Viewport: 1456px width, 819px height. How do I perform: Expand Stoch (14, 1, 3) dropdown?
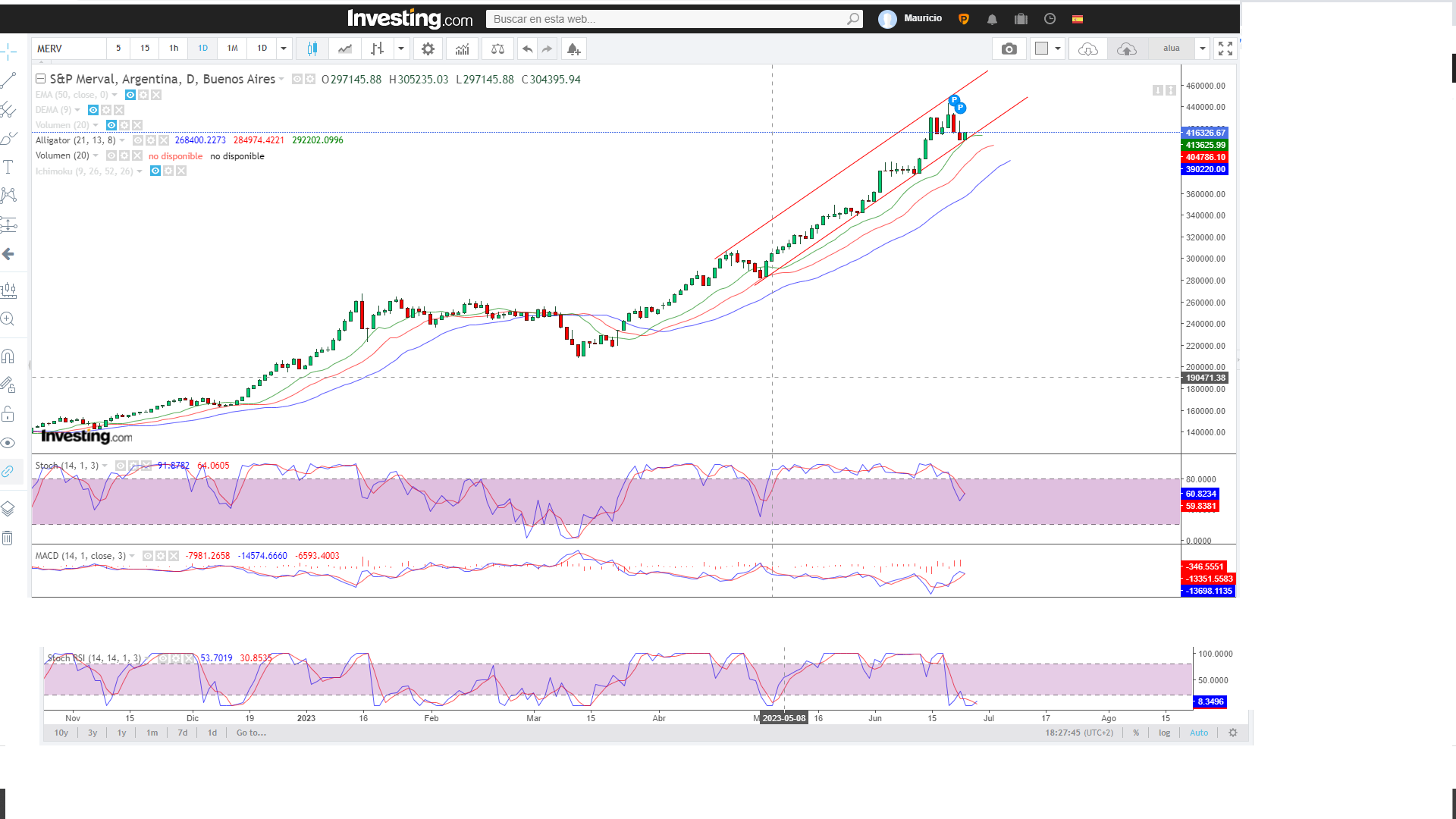coord(105,466)
